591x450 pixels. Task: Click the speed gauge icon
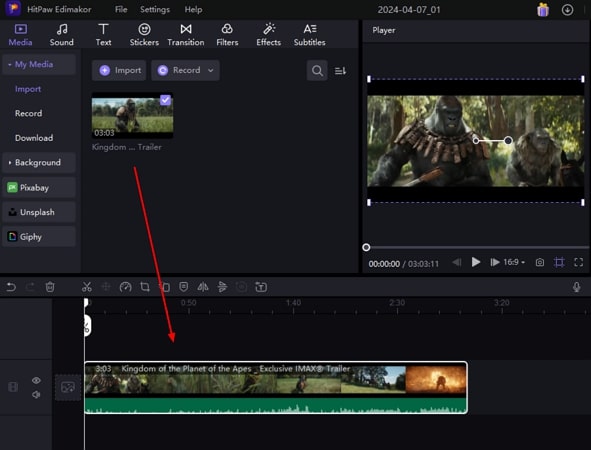(126, 287)
